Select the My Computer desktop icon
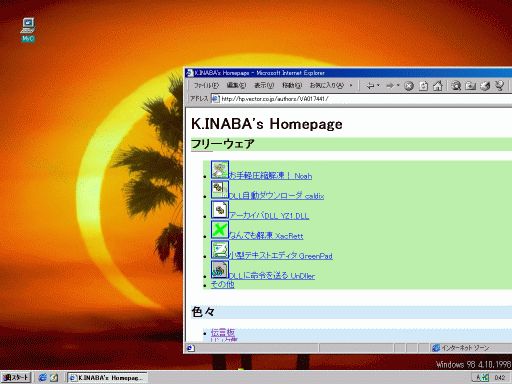512x384 pixels. tap(28, 30)
